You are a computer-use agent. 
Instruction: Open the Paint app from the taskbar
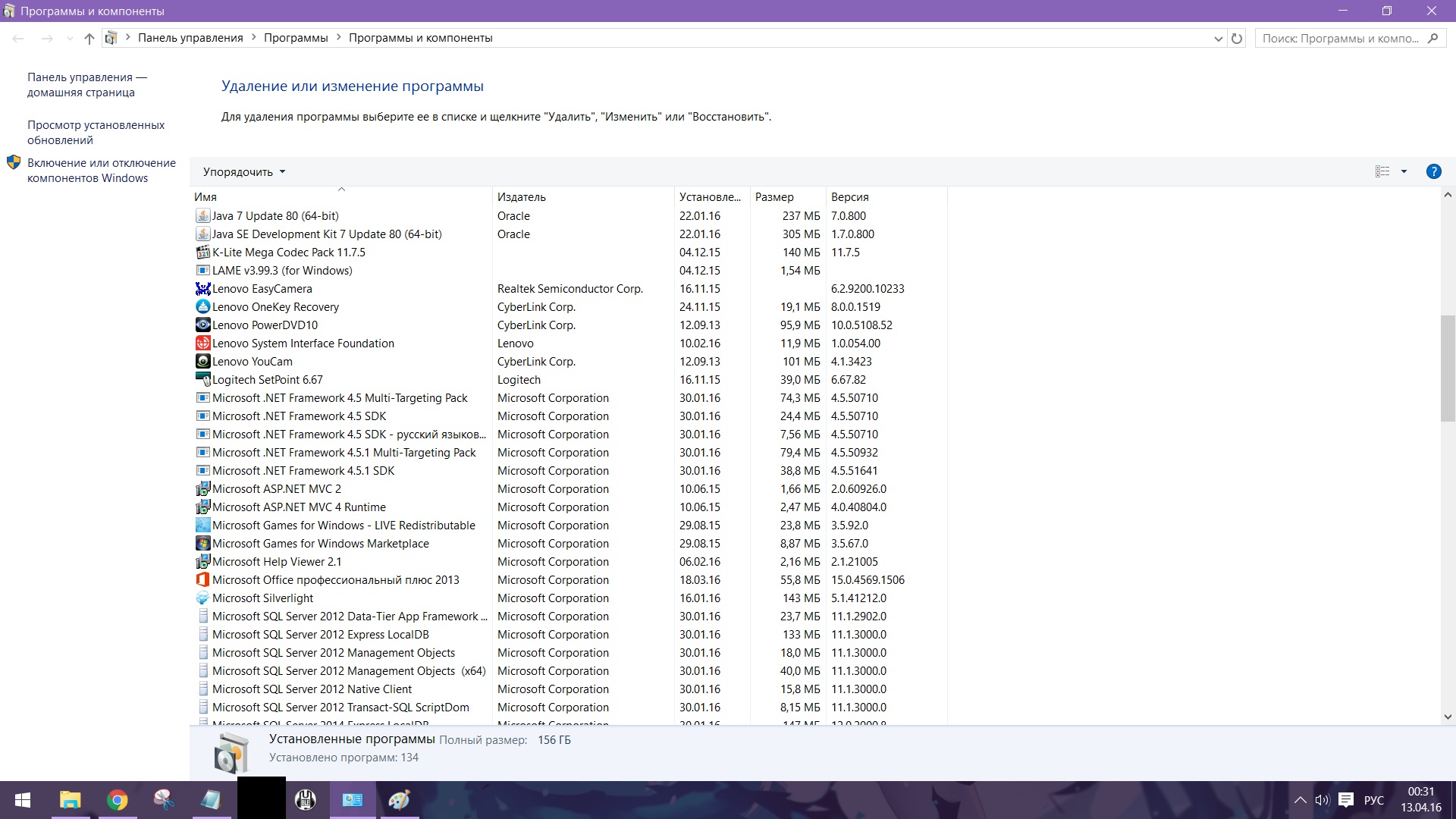[x=399, y=800]
